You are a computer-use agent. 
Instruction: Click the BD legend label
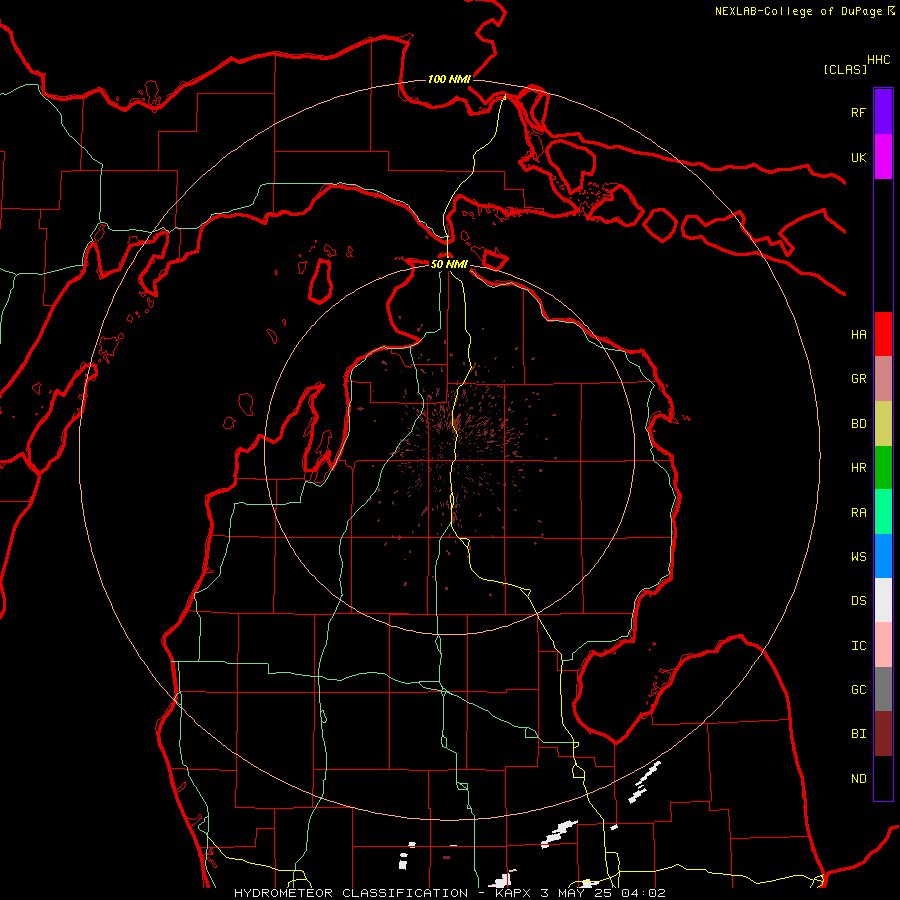tap(858, 424)
